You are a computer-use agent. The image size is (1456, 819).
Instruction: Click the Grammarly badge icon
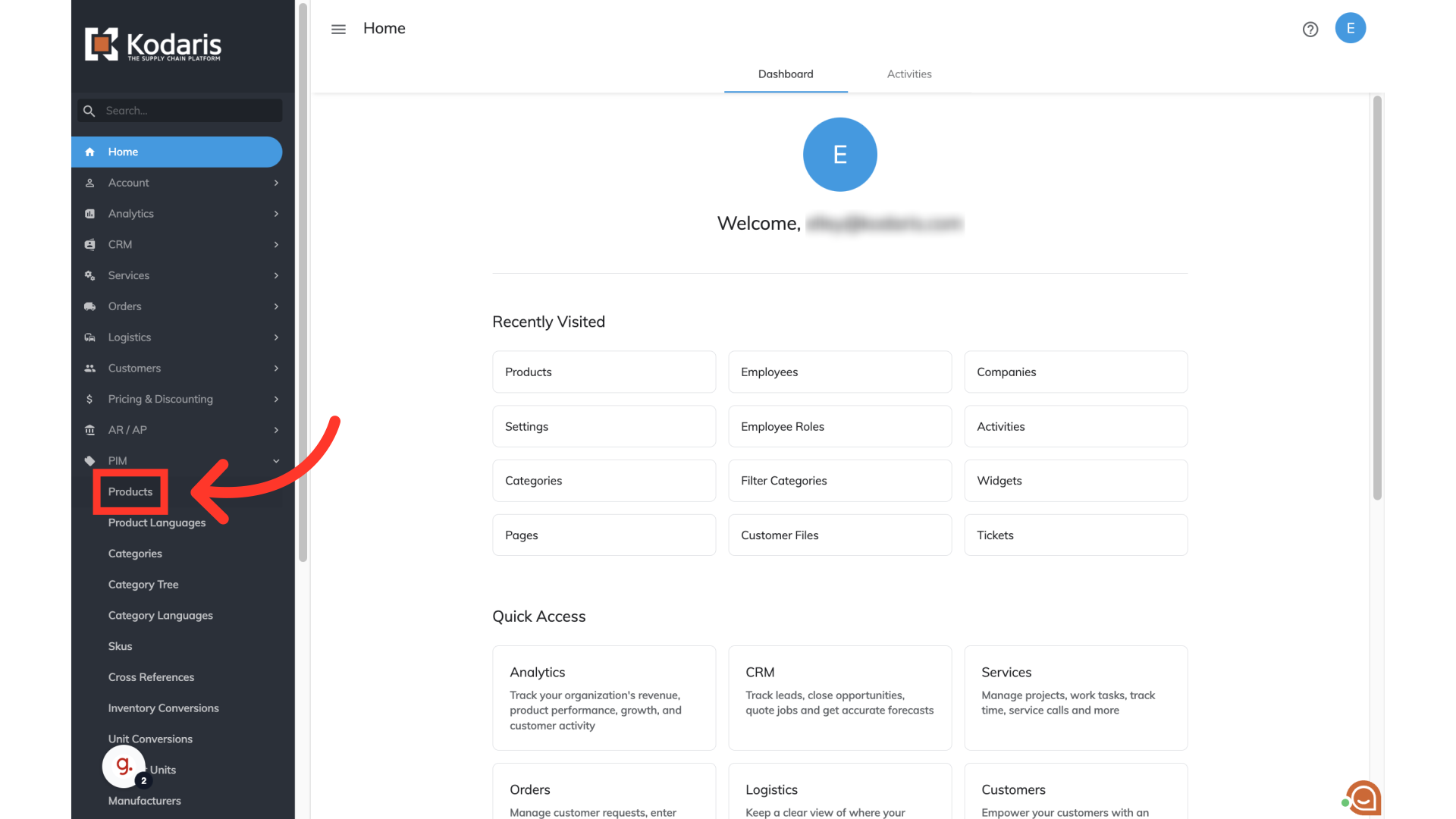(124, 767)
